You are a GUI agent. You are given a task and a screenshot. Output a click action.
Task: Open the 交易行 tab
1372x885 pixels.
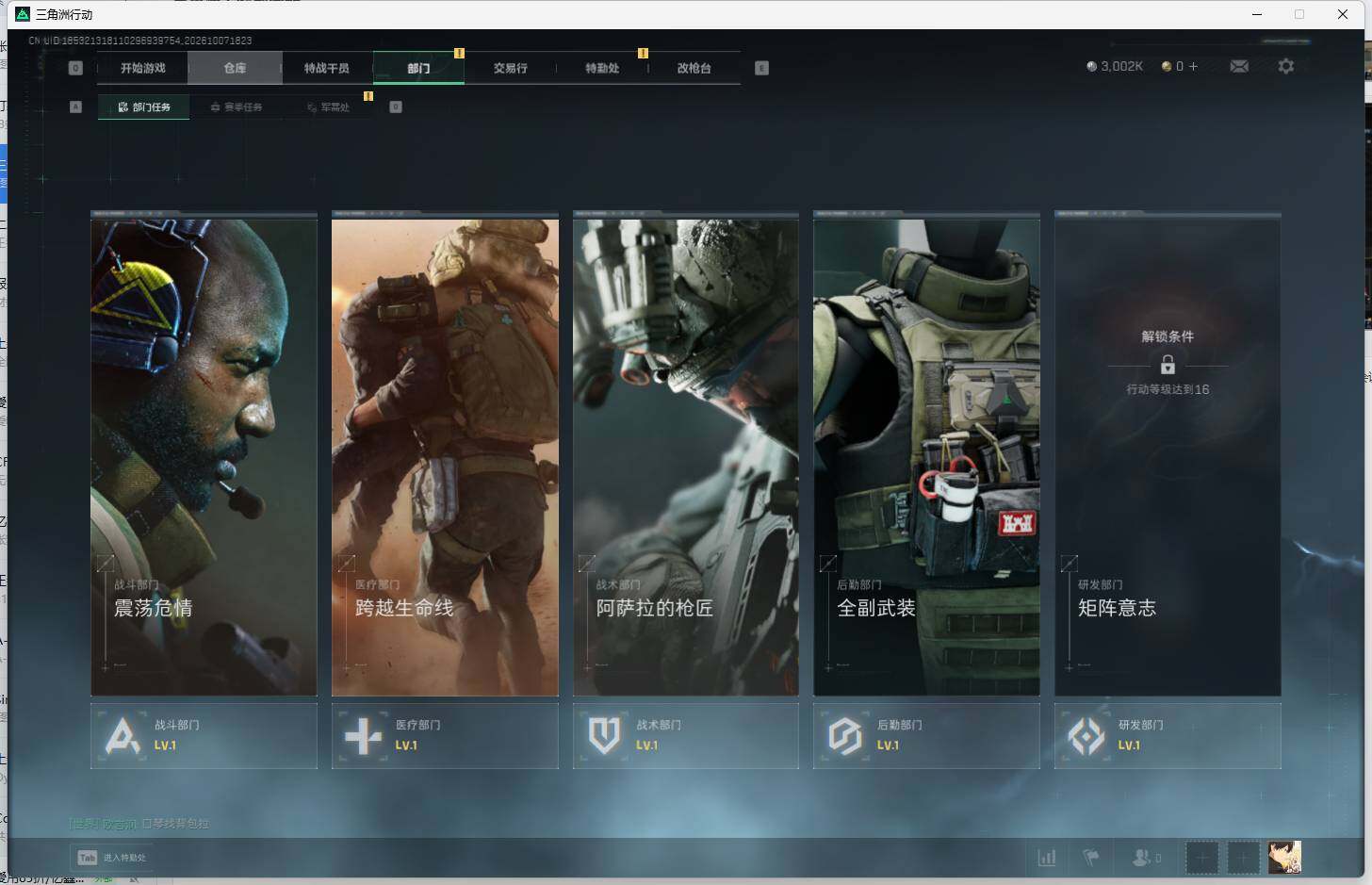(510, 68)
